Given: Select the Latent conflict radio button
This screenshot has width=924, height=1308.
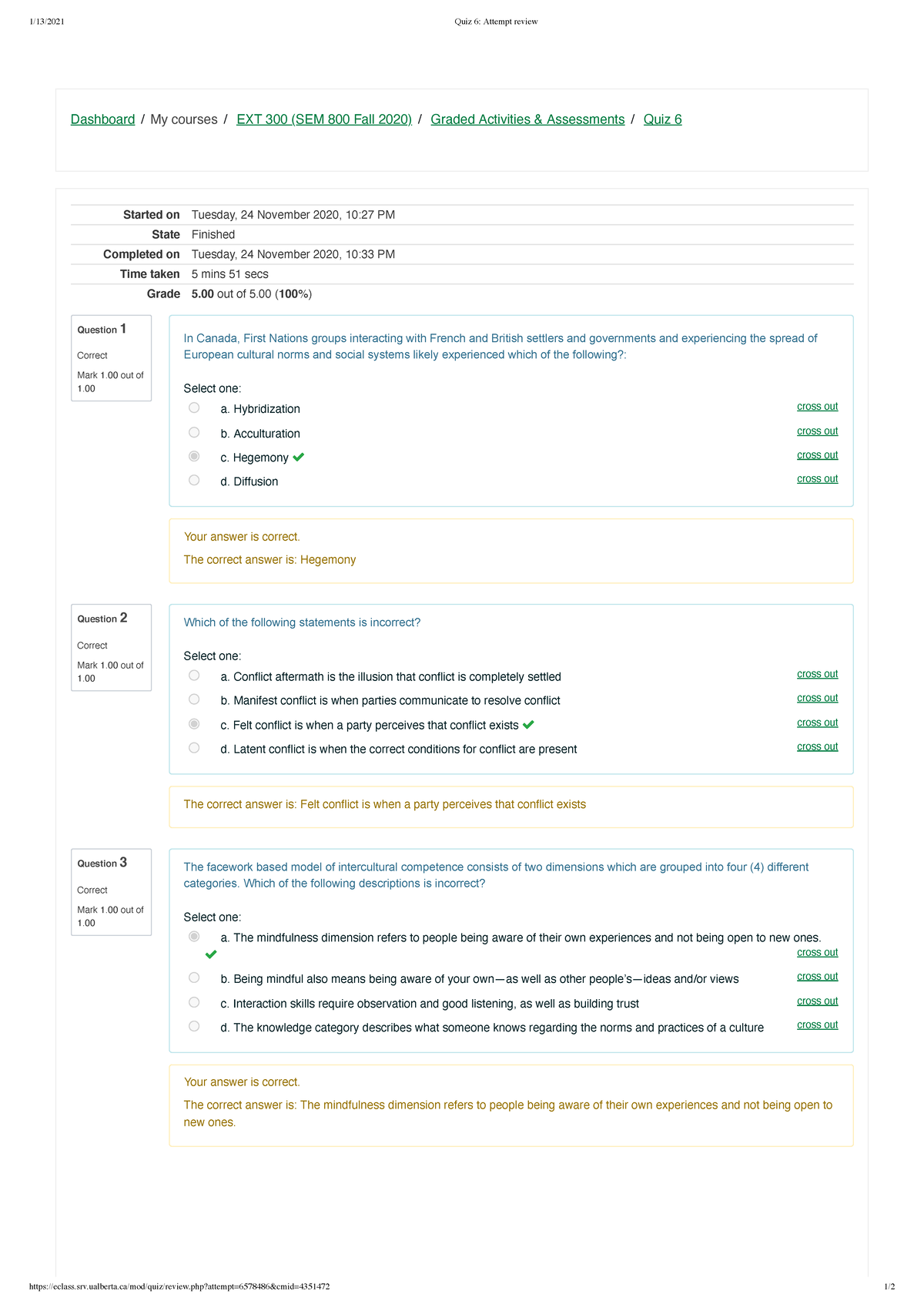Looking at the screenshot, I should [x=194, y=748].
